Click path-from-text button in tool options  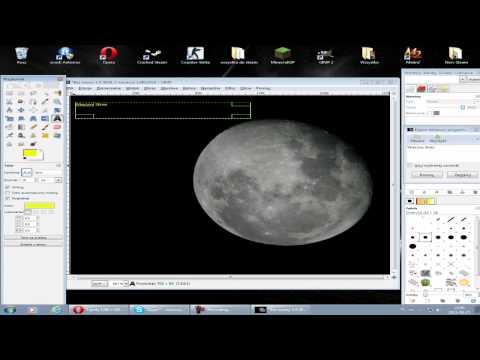pos(33,245)
